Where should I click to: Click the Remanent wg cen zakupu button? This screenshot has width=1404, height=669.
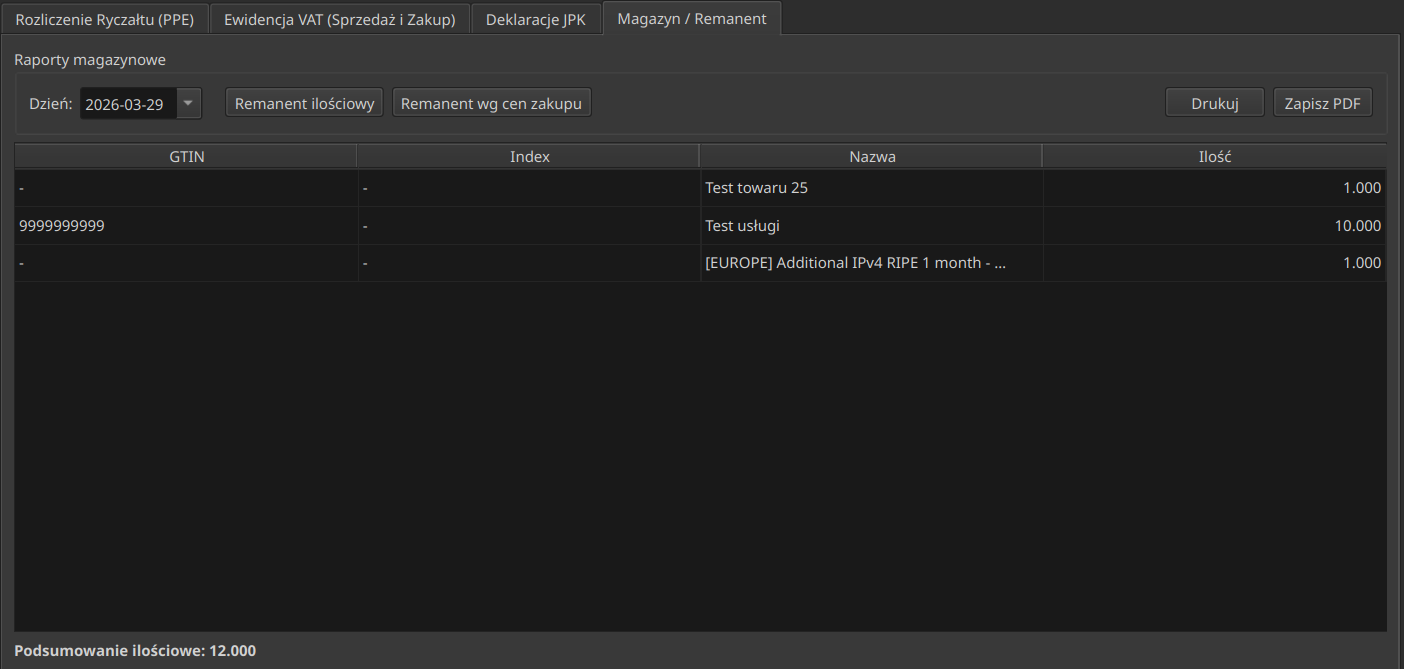491,104
